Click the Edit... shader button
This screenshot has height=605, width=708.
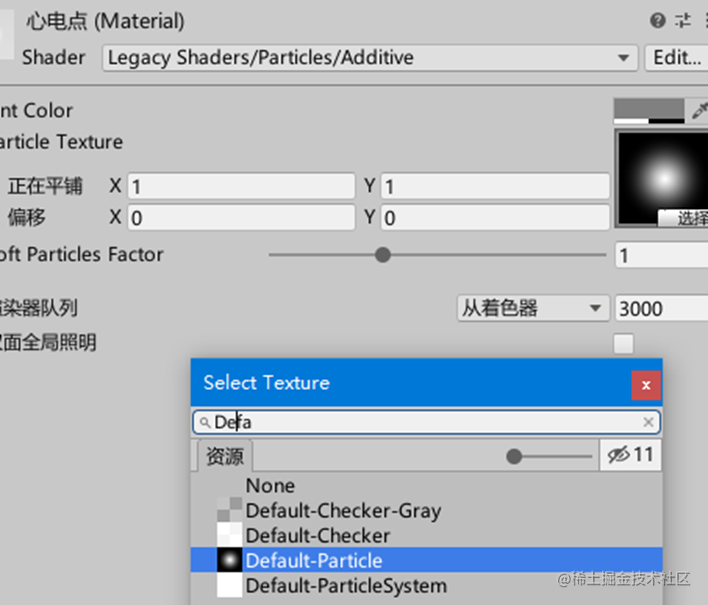tap(676, 58)
